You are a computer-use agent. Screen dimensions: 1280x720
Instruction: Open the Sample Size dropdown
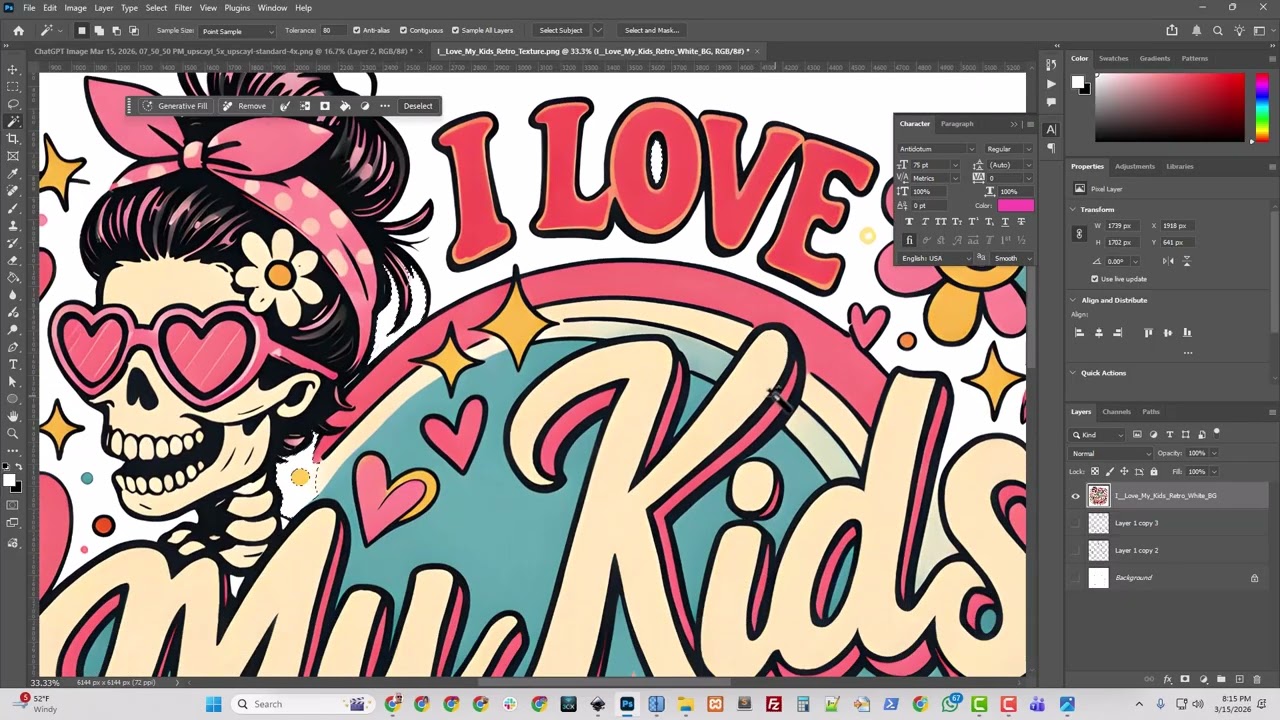238,31
